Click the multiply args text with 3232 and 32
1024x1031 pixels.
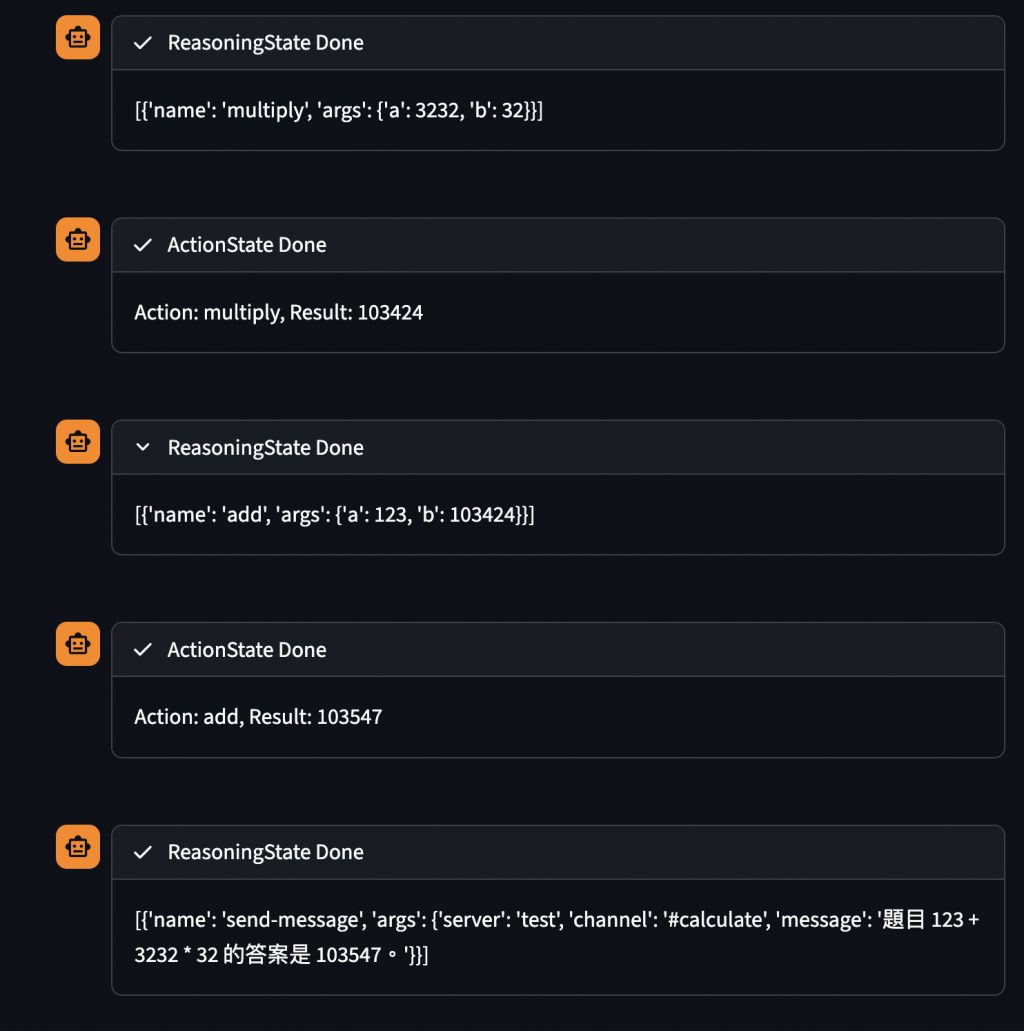click(339, 110)
